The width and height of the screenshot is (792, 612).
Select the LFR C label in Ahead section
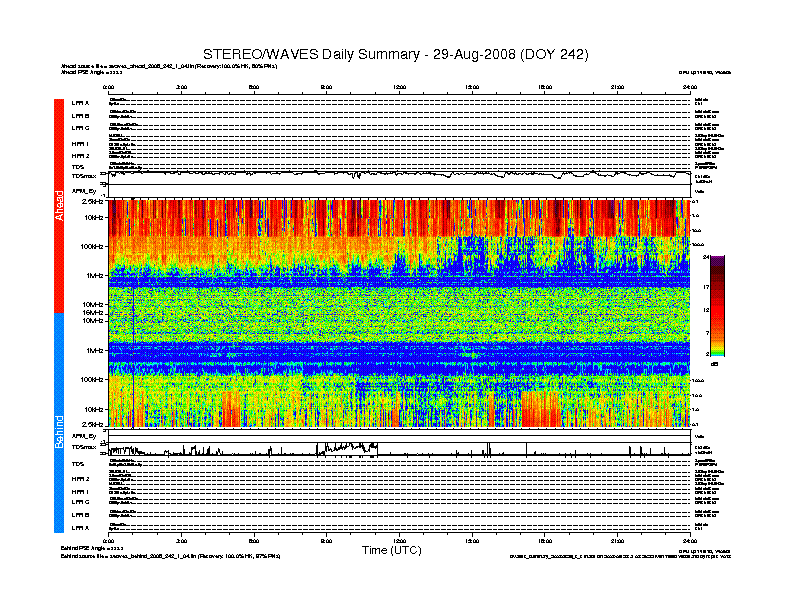(80, 128)
